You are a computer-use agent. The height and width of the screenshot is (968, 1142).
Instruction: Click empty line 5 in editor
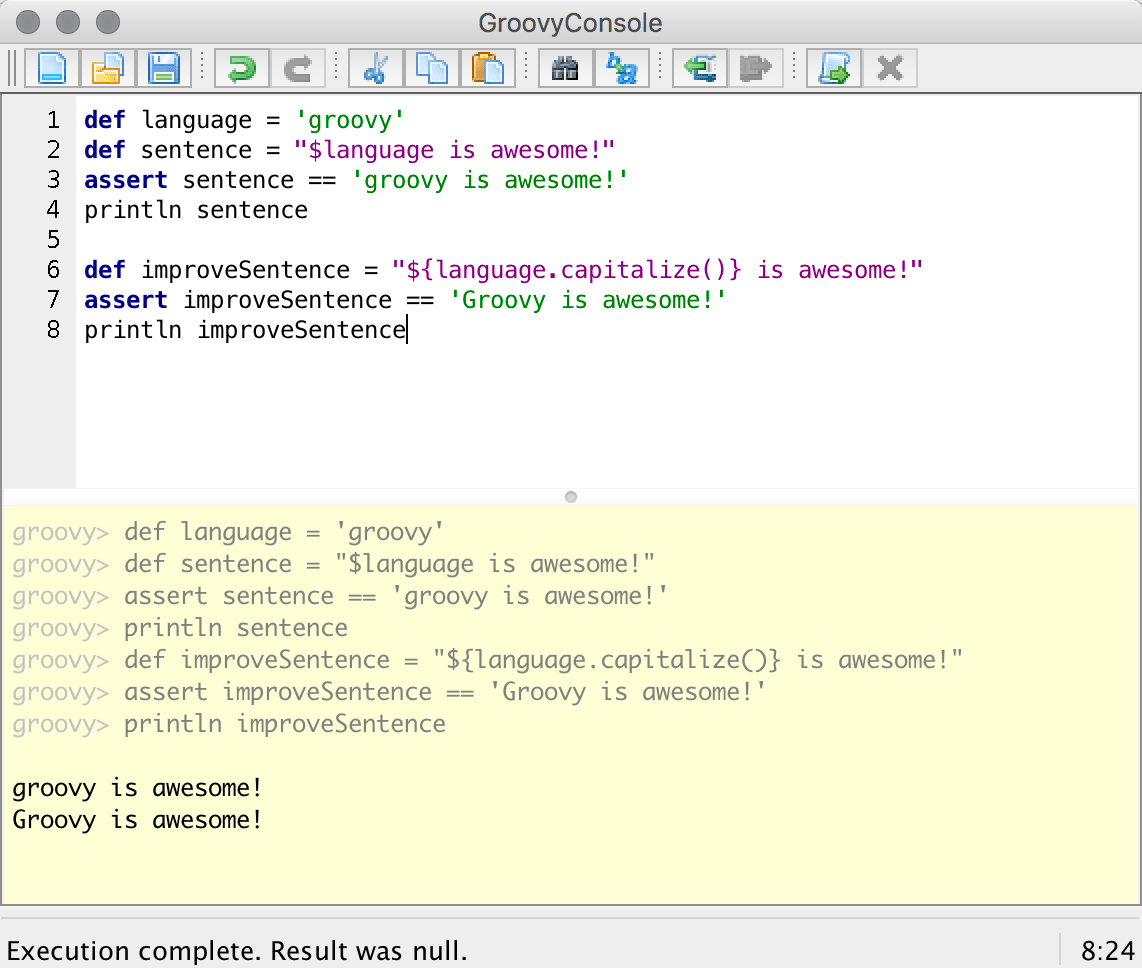coord(608,240)
